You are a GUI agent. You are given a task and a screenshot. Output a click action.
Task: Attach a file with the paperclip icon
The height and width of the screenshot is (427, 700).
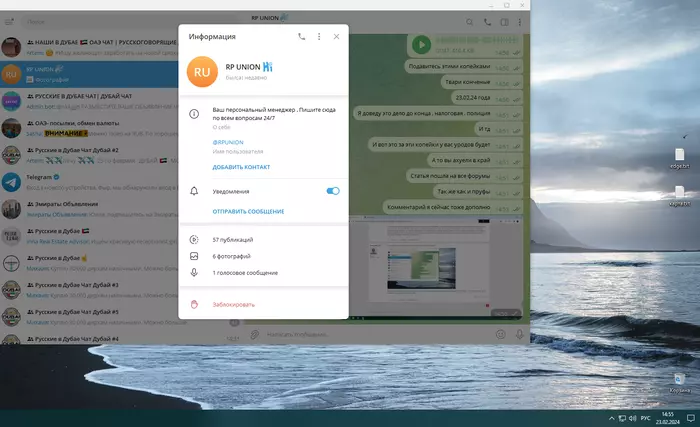[x=254, y=334]
